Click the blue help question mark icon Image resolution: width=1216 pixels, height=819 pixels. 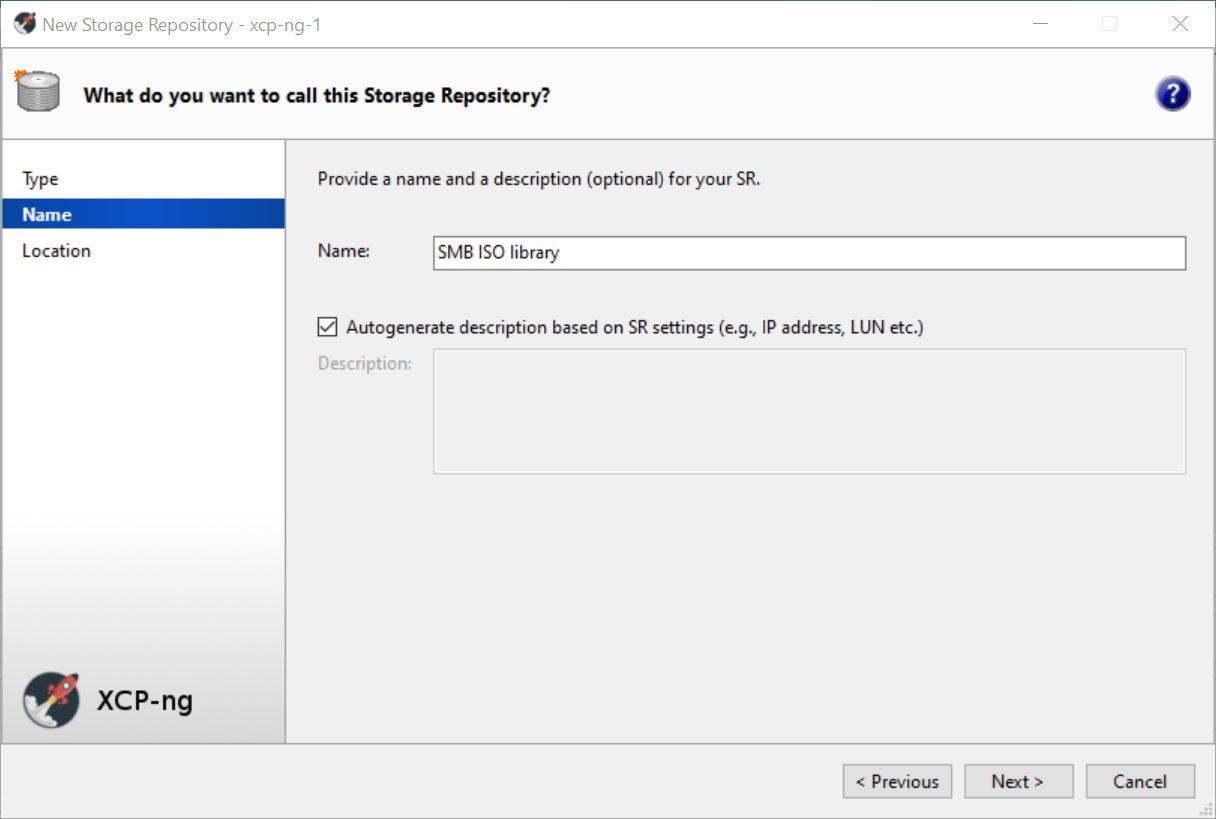1172,94
